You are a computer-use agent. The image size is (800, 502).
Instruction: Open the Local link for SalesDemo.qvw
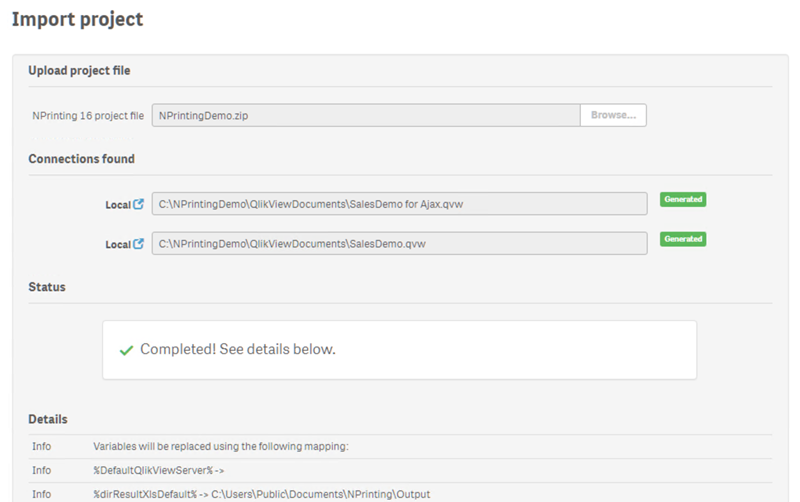pyautogui.click(x=118, y=245)
